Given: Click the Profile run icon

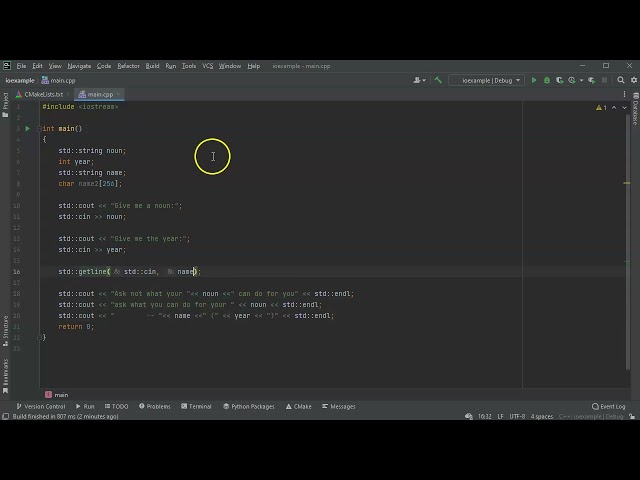Looking at the screenshot, I should (x=572, y=80).
